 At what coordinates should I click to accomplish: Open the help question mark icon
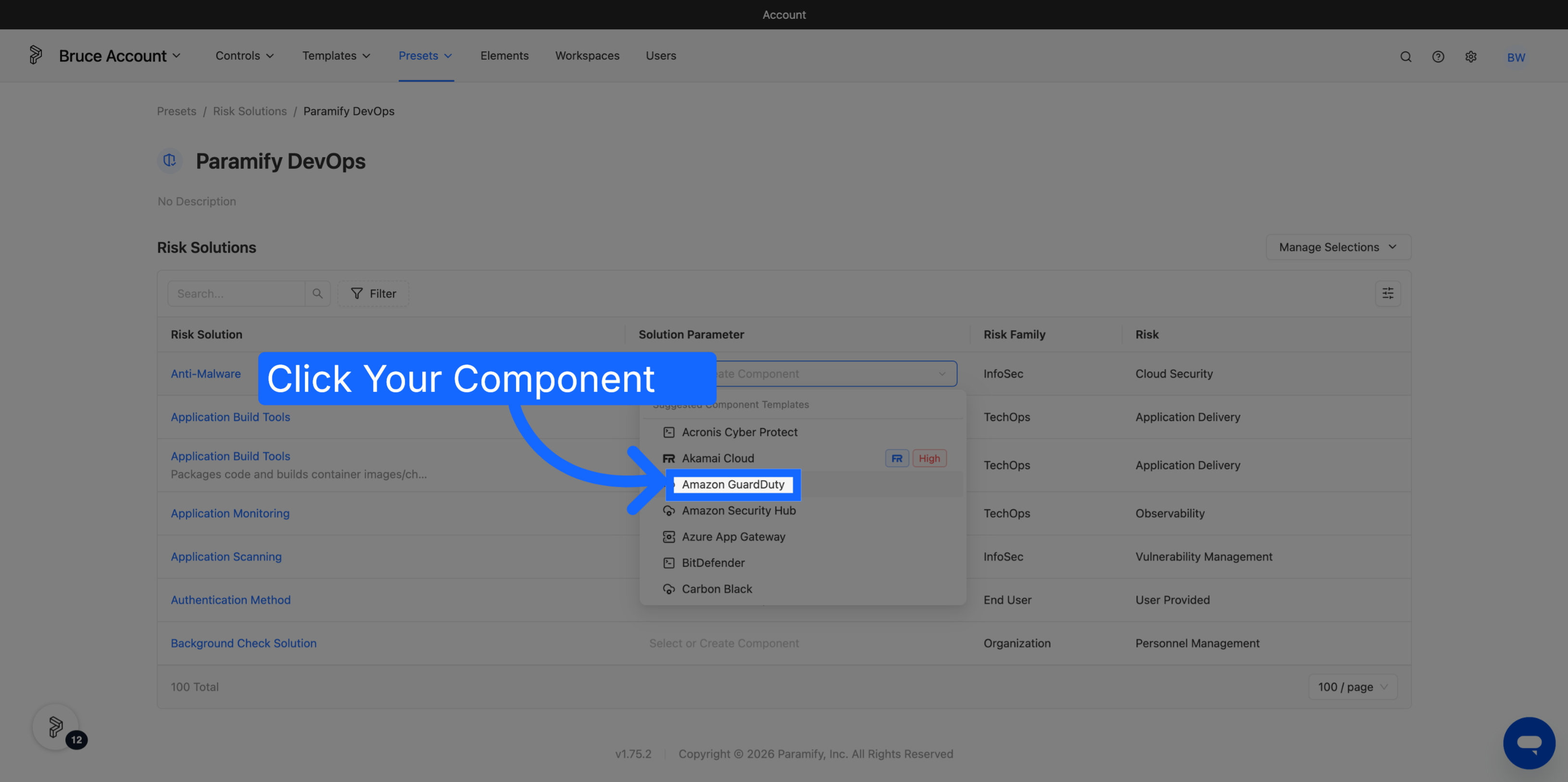pyautogui.click(x=1438, y=57)
